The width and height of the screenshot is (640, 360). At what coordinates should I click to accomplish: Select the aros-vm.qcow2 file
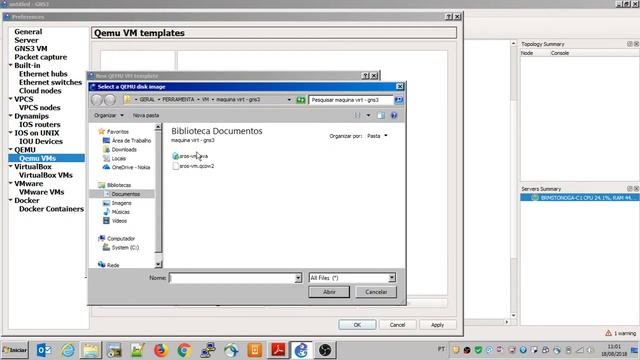pos(193,166)
